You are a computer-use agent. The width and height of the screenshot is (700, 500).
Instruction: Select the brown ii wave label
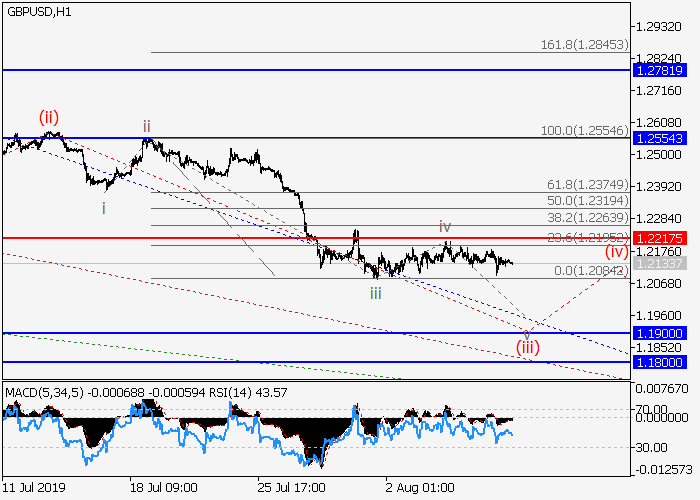click(146, 126)
